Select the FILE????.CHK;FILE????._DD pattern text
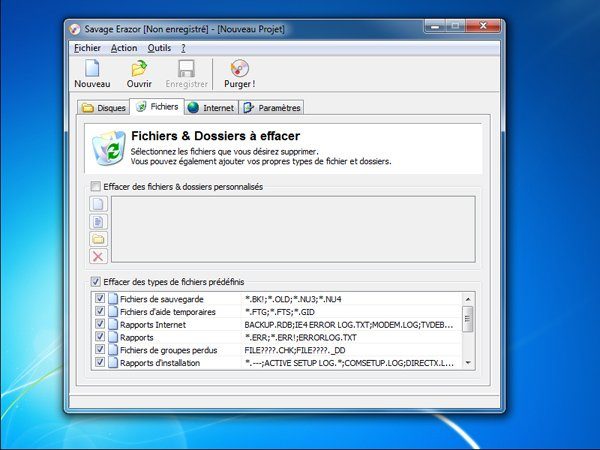Screen dimensions: 600x450 (295, 350)
